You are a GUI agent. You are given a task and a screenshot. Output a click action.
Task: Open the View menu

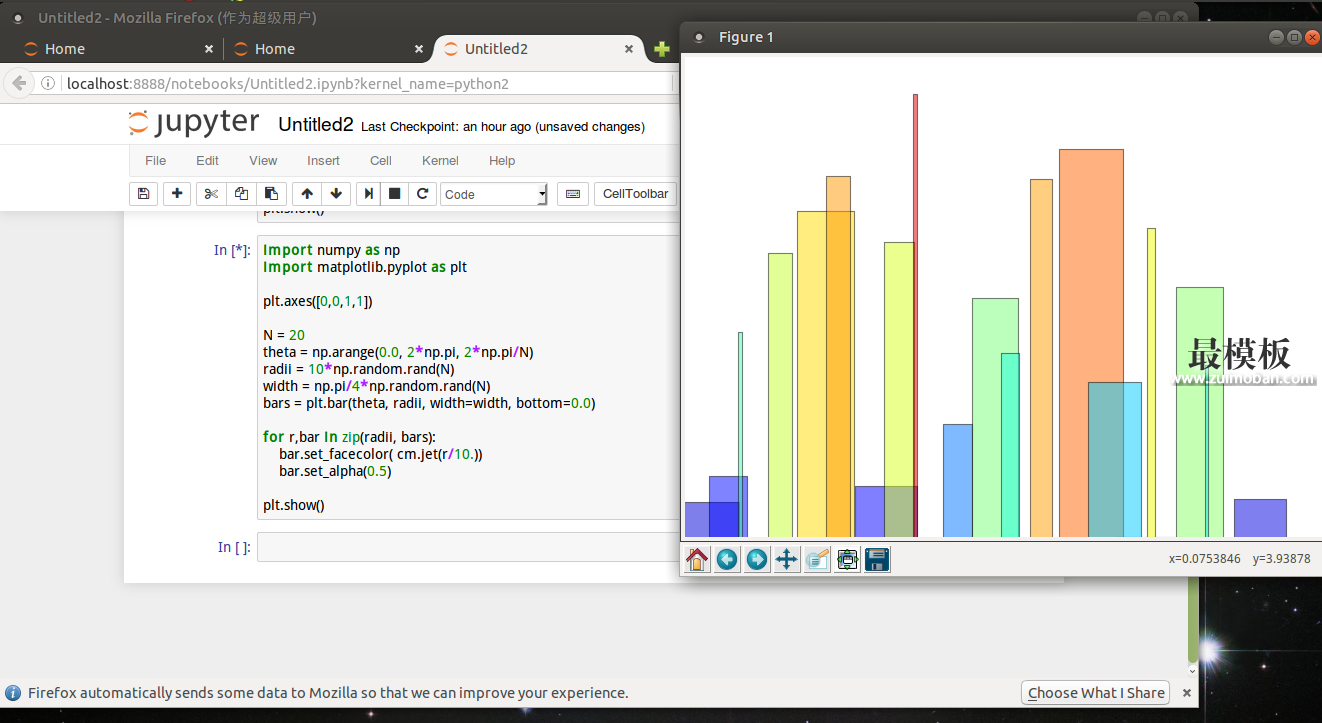[263, 161]
